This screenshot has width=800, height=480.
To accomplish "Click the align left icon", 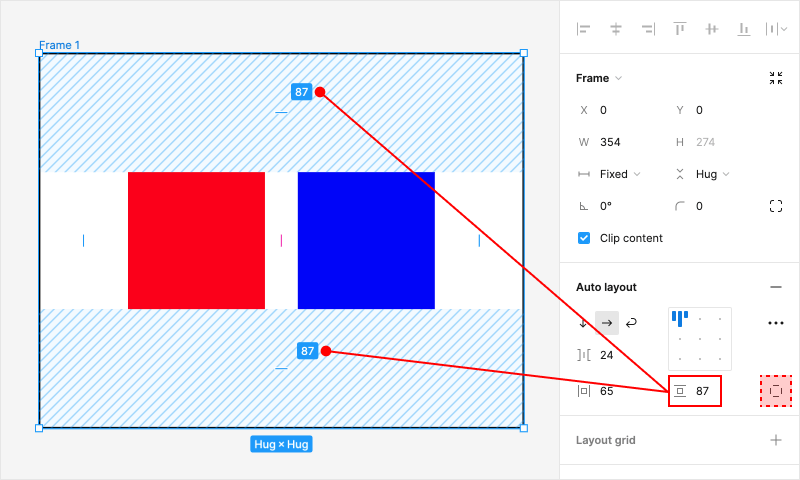I will tap(584, 29).
